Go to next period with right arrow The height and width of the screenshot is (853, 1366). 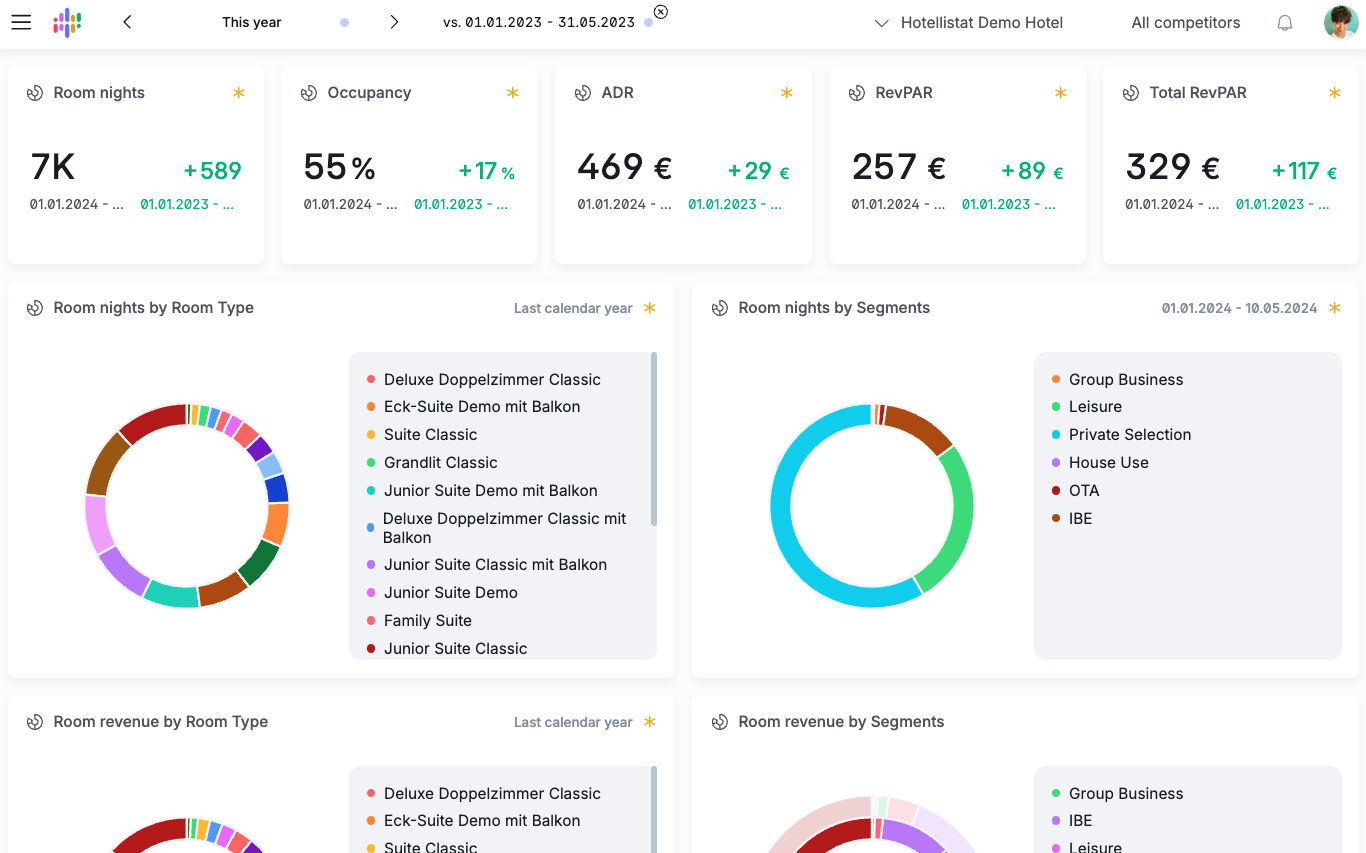394,22
